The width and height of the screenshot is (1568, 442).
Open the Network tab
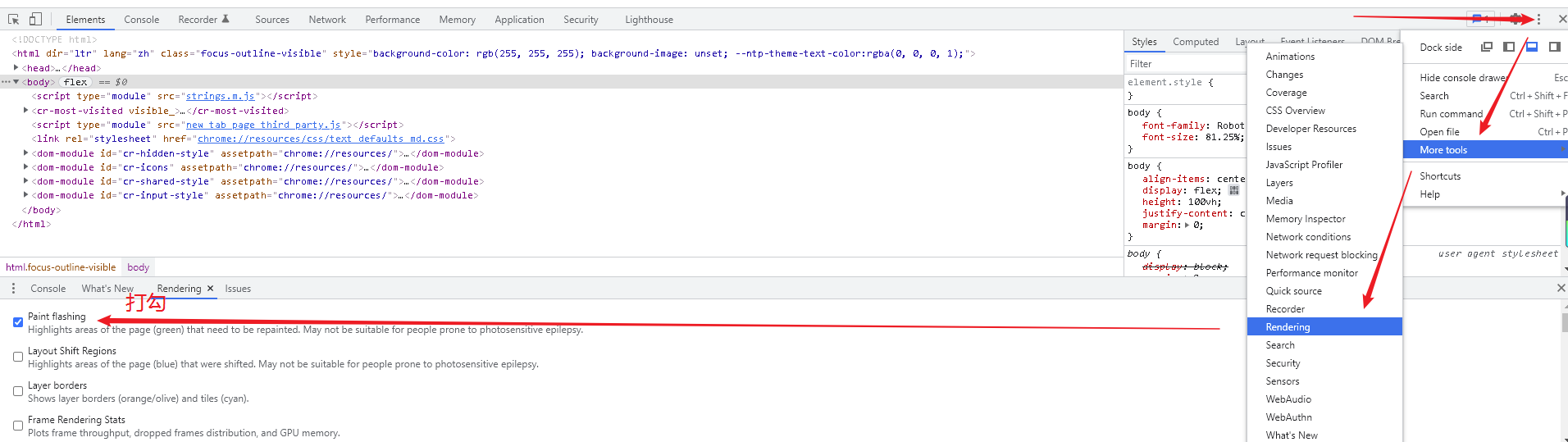click(x=327, y=20)
